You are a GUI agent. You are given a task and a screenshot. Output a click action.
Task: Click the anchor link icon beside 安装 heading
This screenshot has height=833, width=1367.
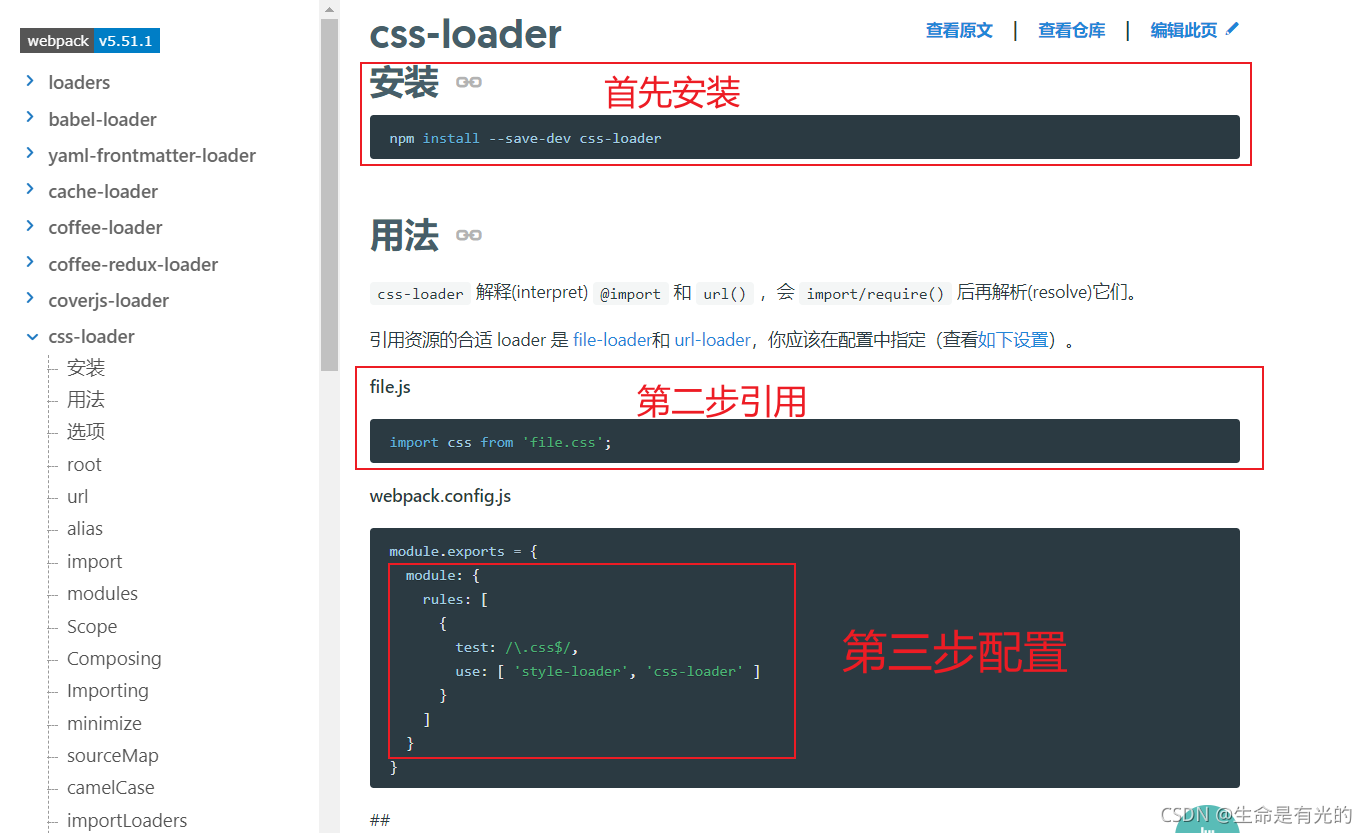469,82
